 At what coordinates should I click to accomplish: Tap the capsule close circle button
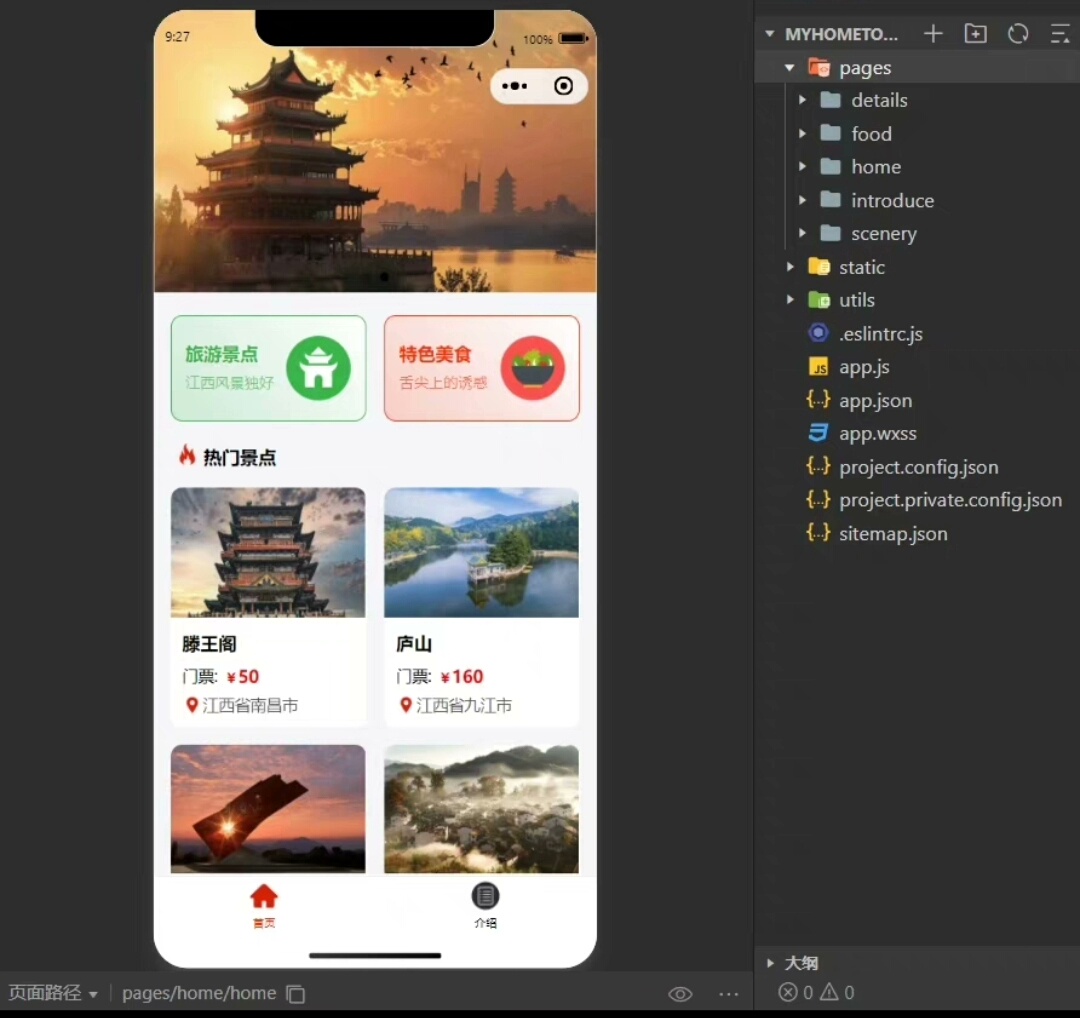563,86
